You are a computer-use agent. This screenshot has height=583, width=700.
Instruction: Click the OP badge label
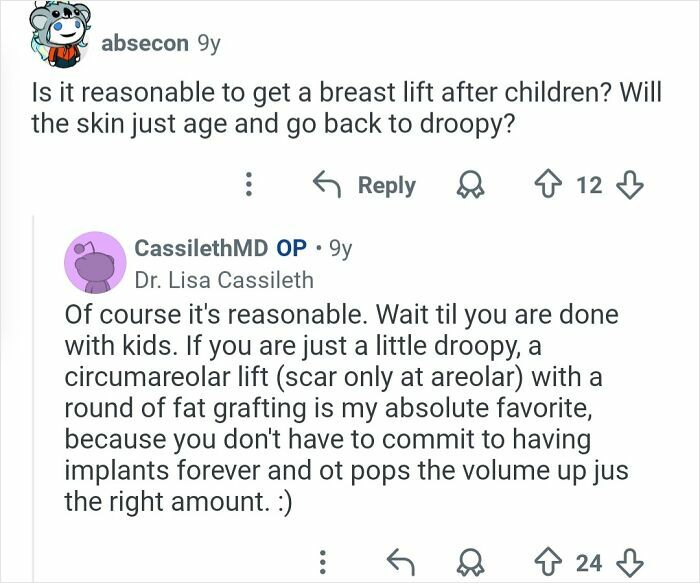point(290,250)
